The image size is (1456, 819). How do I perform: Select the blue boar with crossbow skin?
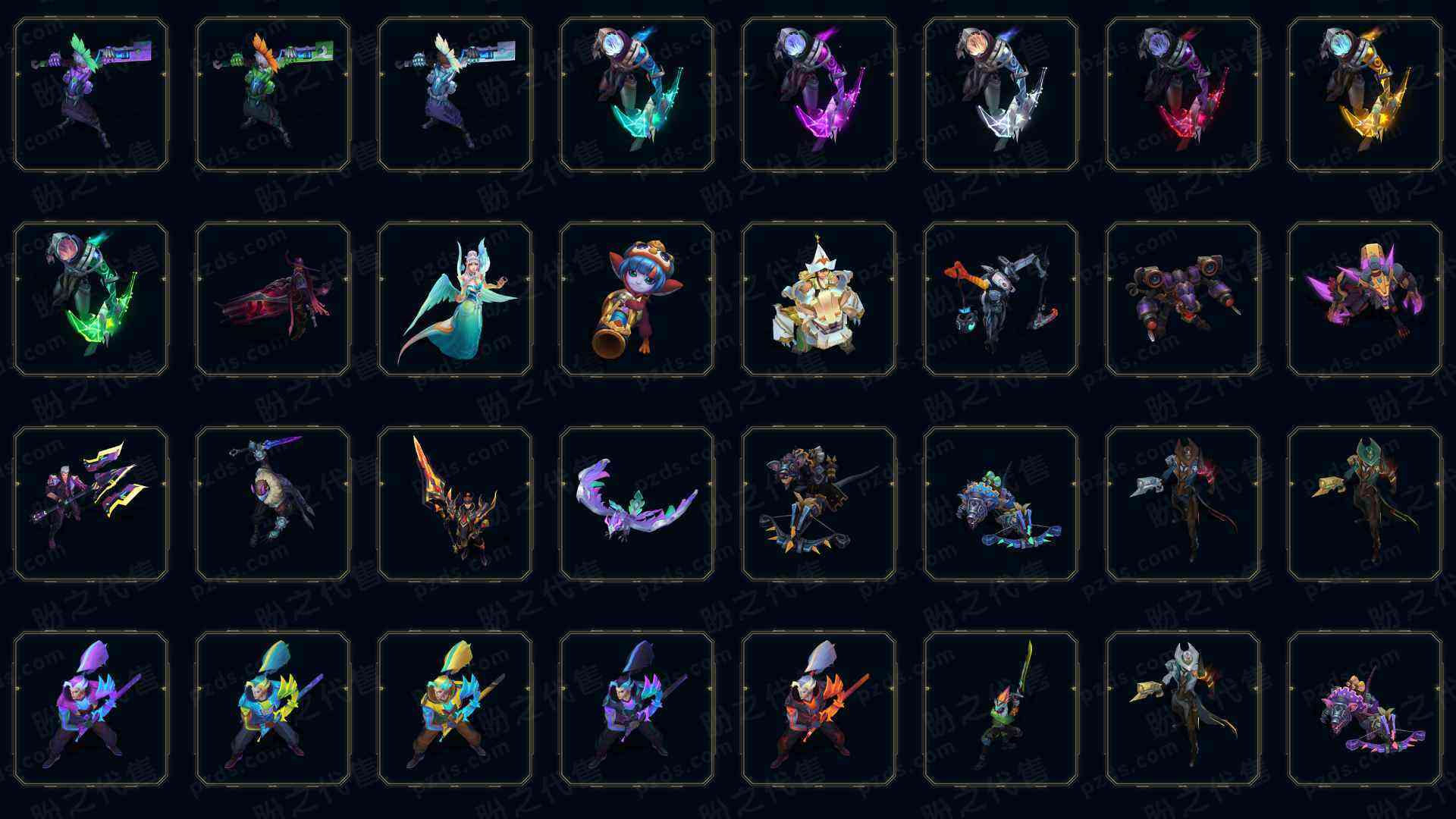coord(1001,504)
